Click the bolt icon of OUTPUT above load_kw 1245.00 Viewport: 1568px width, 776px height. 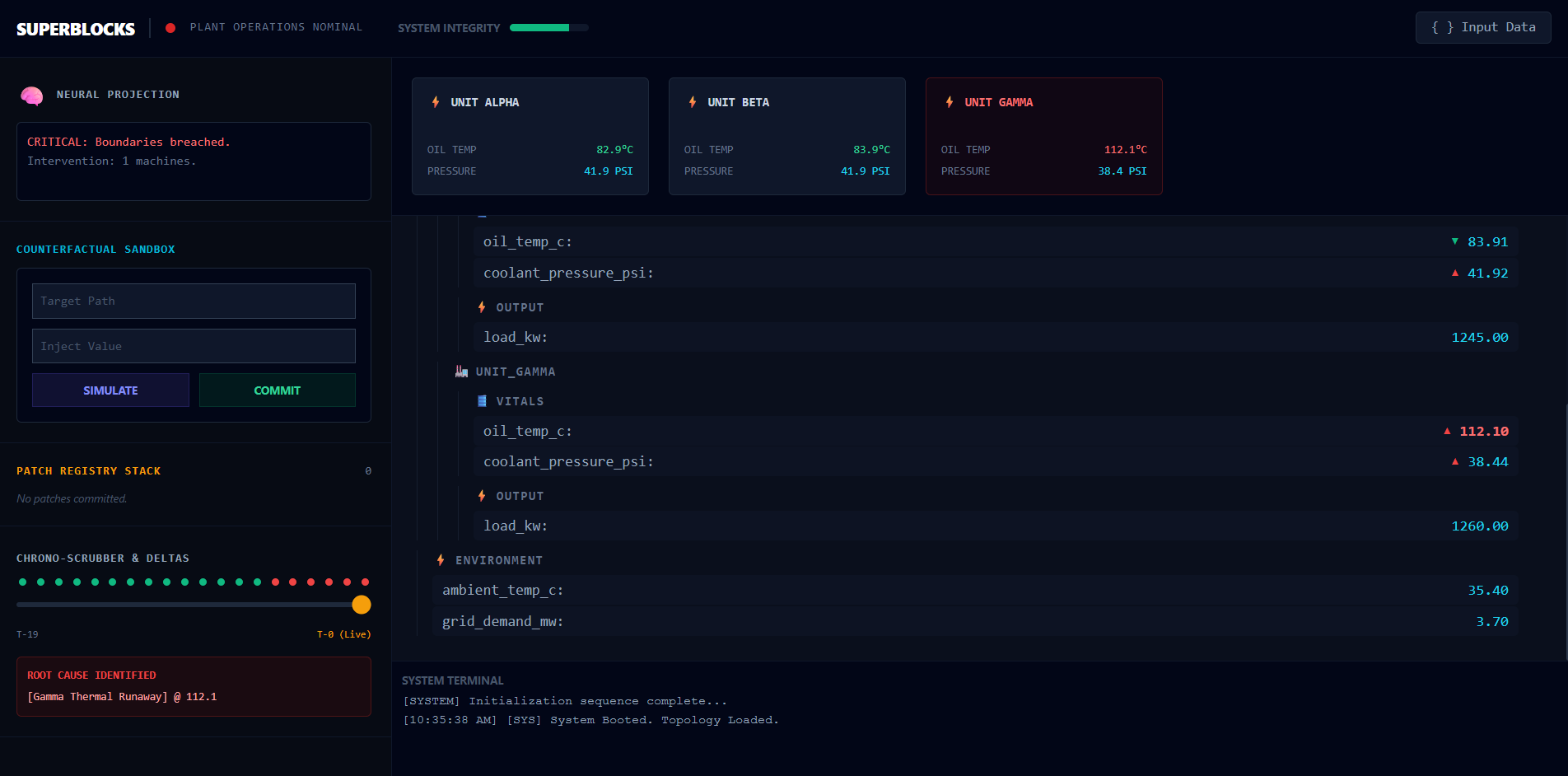click(x=482, y=307)
